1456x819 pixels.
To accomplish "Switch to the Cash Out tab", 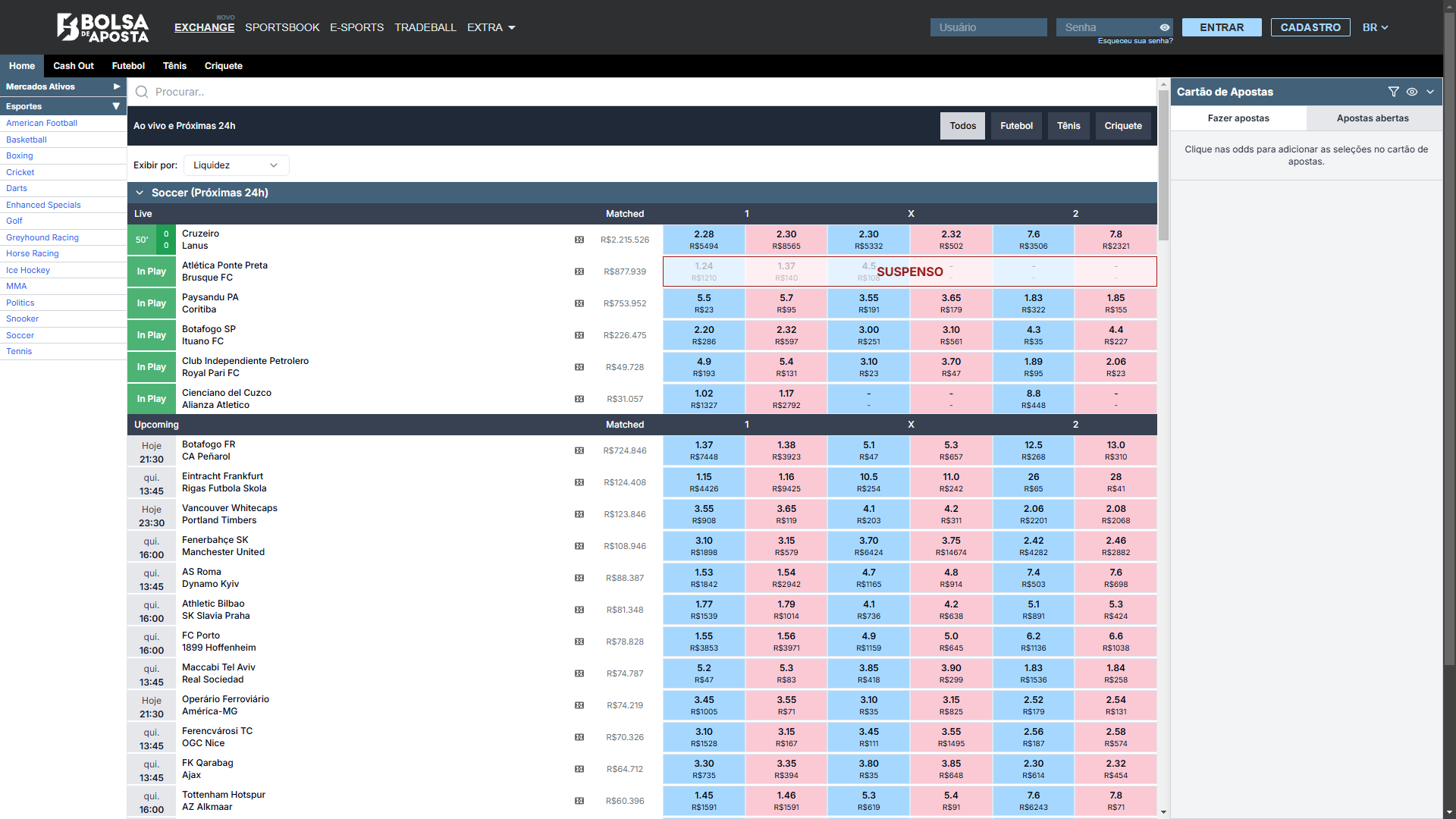I will click(74, 66).
